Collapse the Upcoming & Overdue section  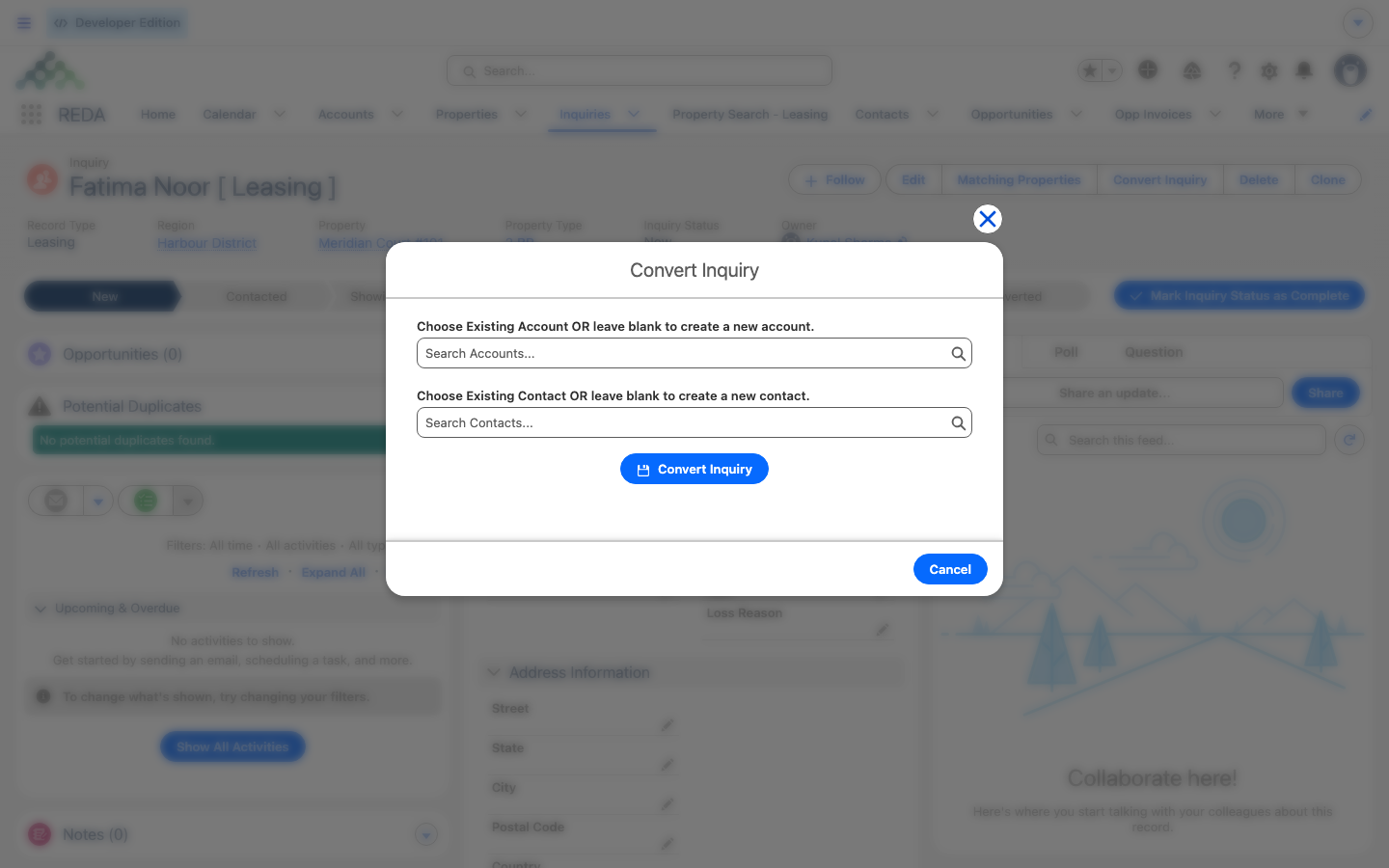(x=41, y=609)
